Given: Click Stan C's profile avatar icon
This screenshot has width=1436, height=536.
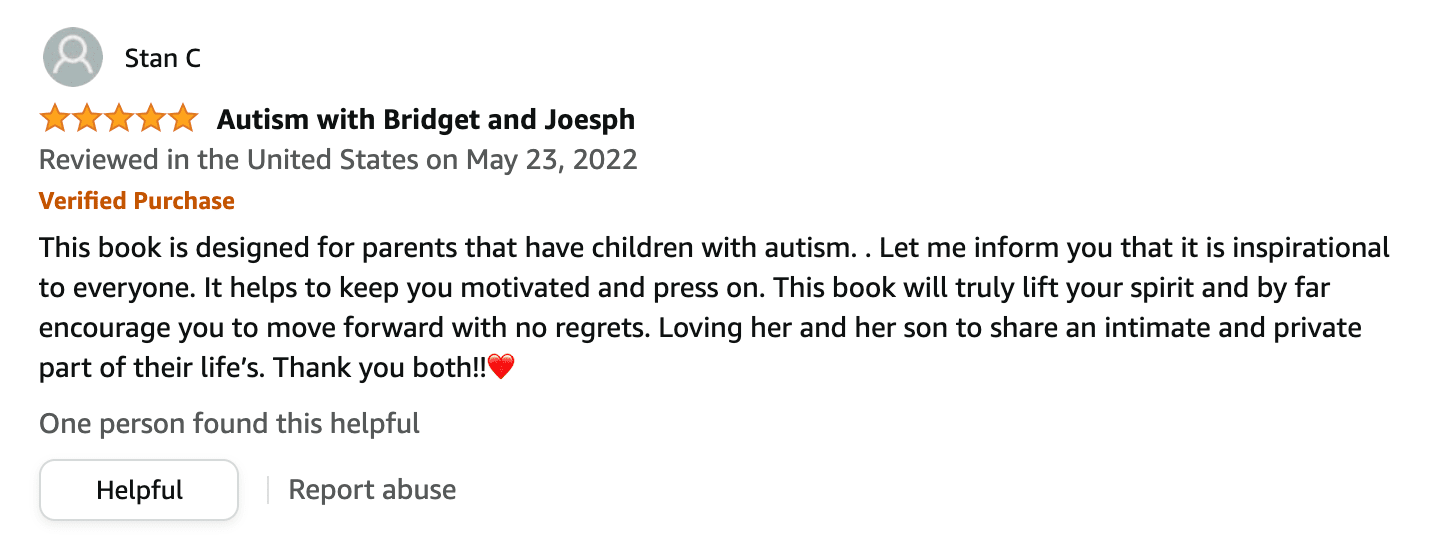Looking at the screenshot, I should 73,58.
